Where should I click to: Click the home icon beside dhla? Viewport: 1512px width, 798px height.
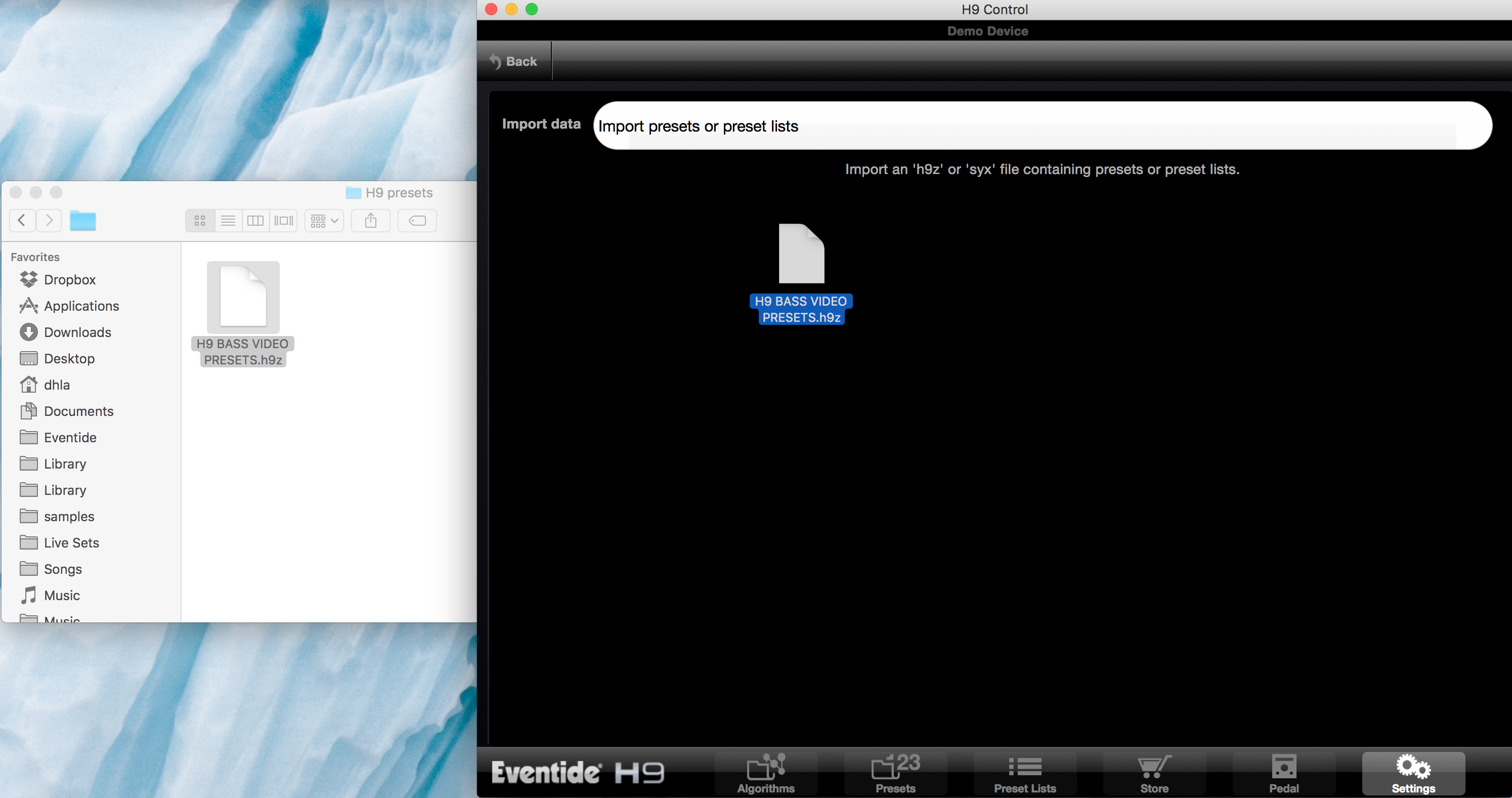coord(28,385)
